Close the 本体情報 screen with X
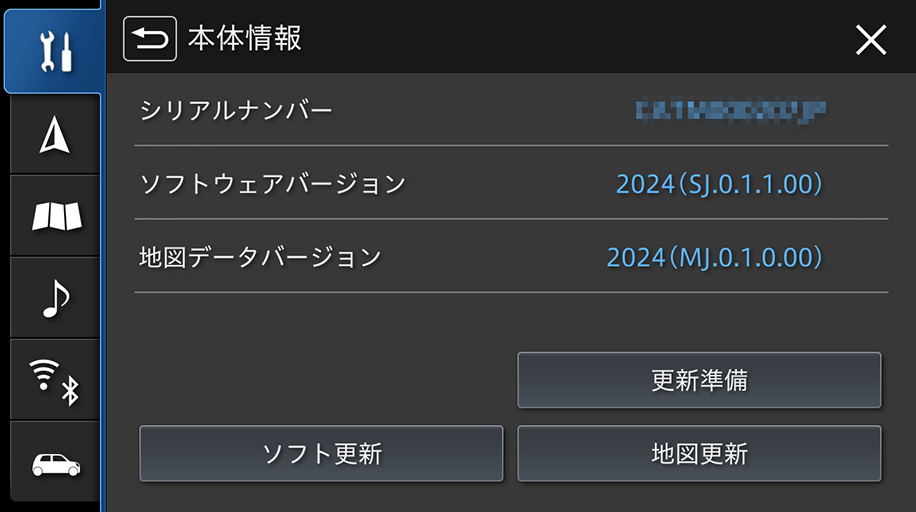 tap(871, 40)
